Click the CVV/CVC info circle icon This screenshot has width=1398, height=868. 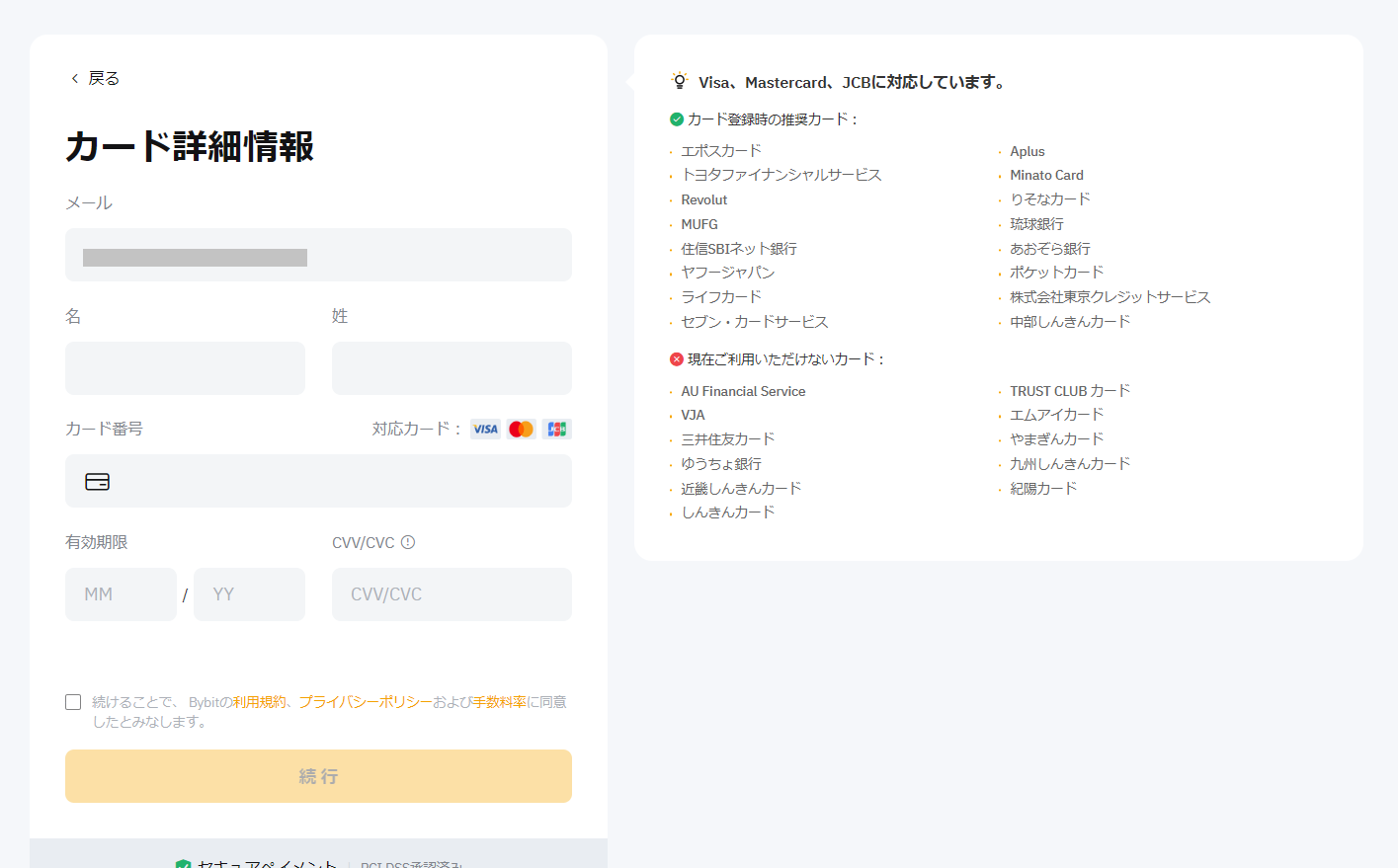[x=408, y=542]
